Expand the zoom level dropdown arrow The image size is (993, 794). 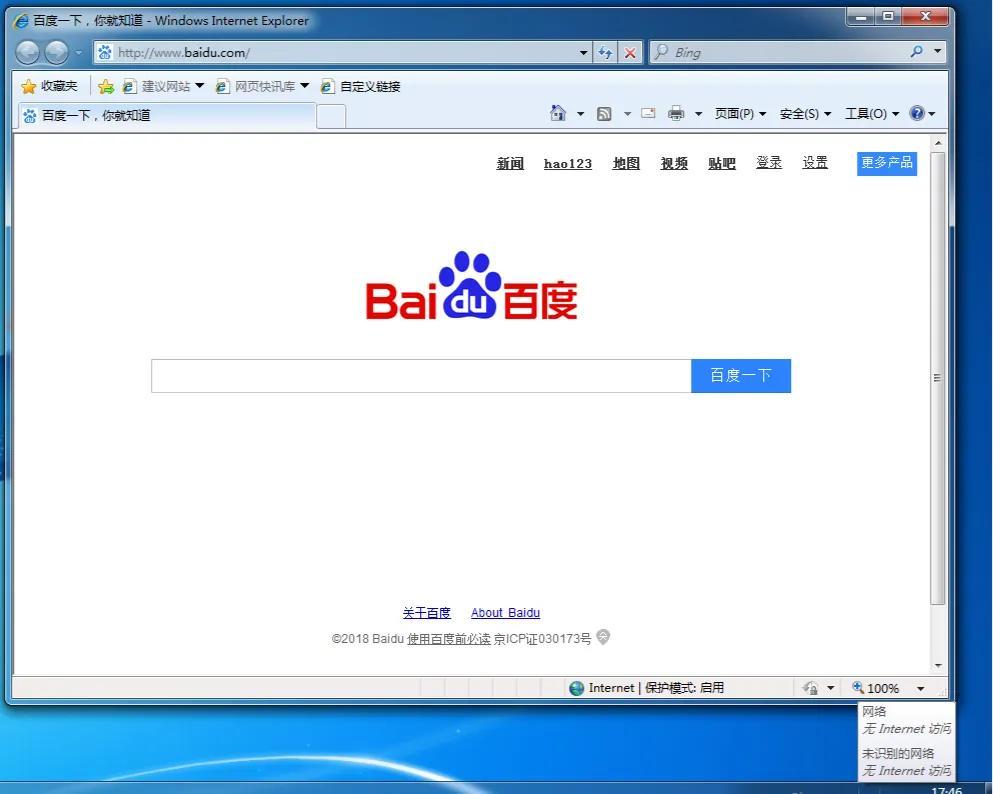[x=921, y=688]
